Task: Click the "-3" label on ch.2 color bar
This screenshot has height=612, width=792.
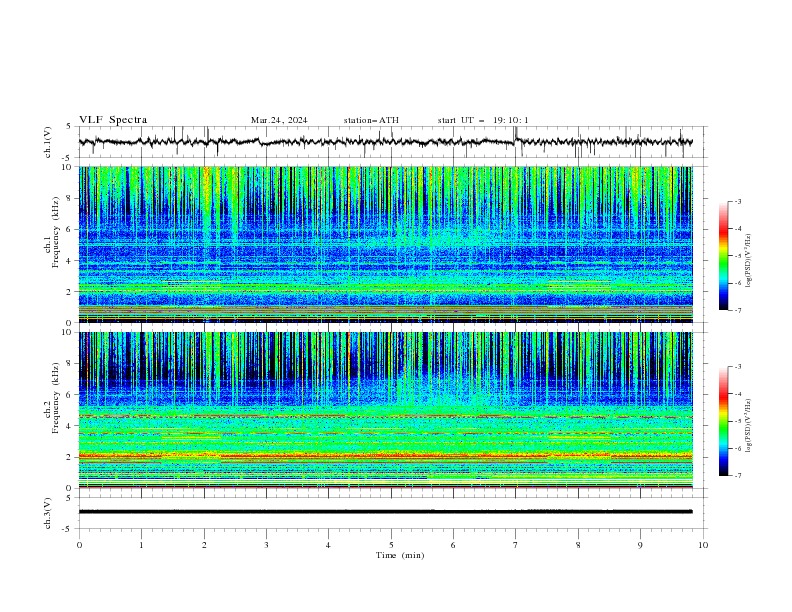Action: 738,367
